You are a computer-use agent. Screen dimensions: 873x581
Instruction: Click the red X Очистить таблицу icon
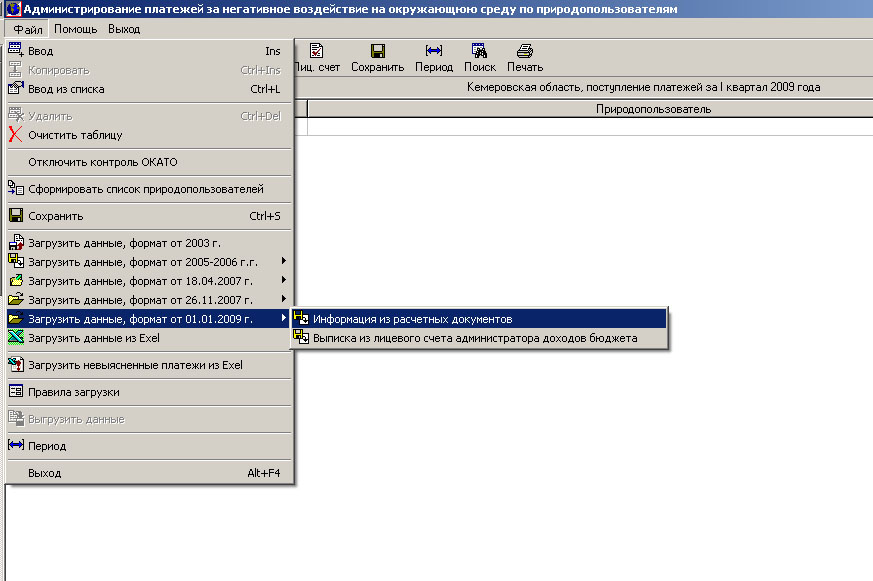click(15, 135)
